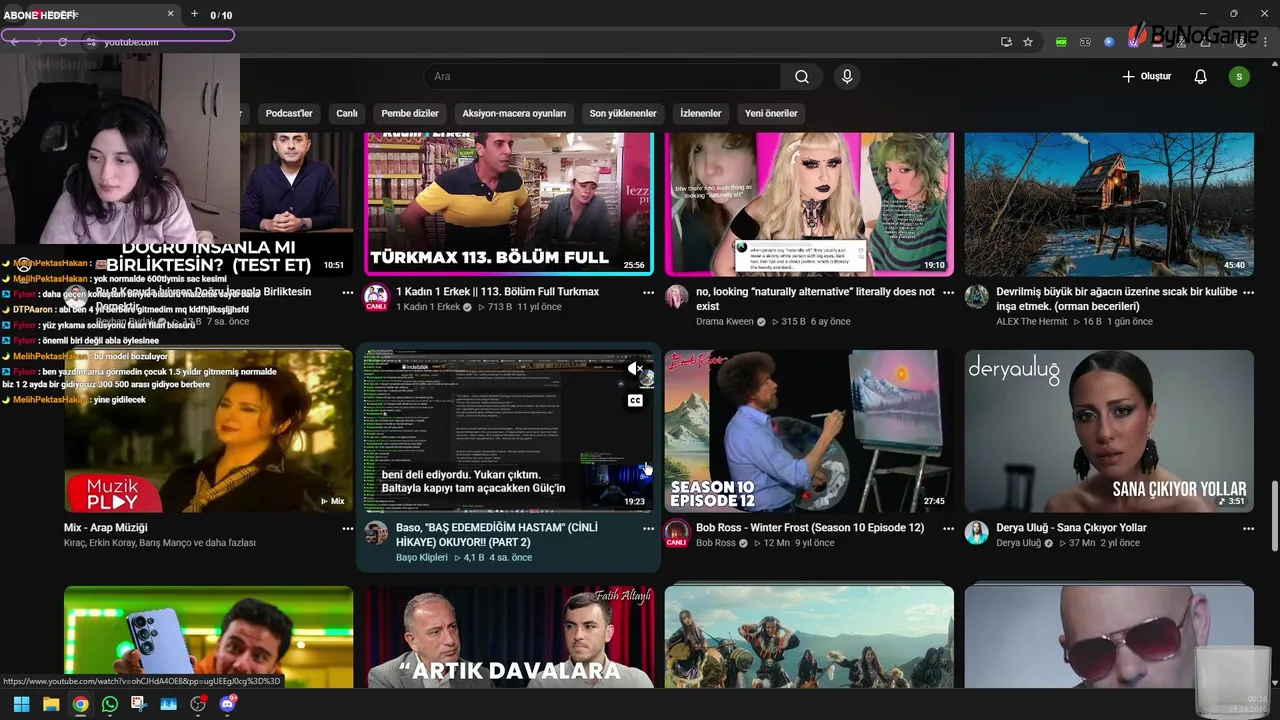
Task: Open the Bob Ross painting thumbnail
Action: coord(809,431)
